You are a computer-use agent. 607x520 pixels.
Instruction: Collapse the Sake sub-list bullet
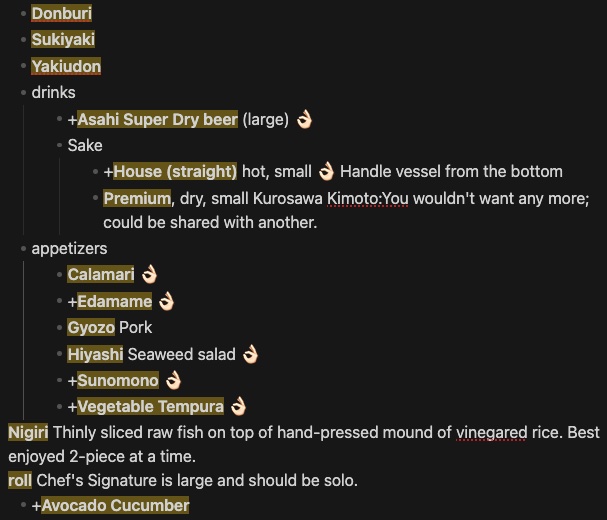[x=58, y=146]
